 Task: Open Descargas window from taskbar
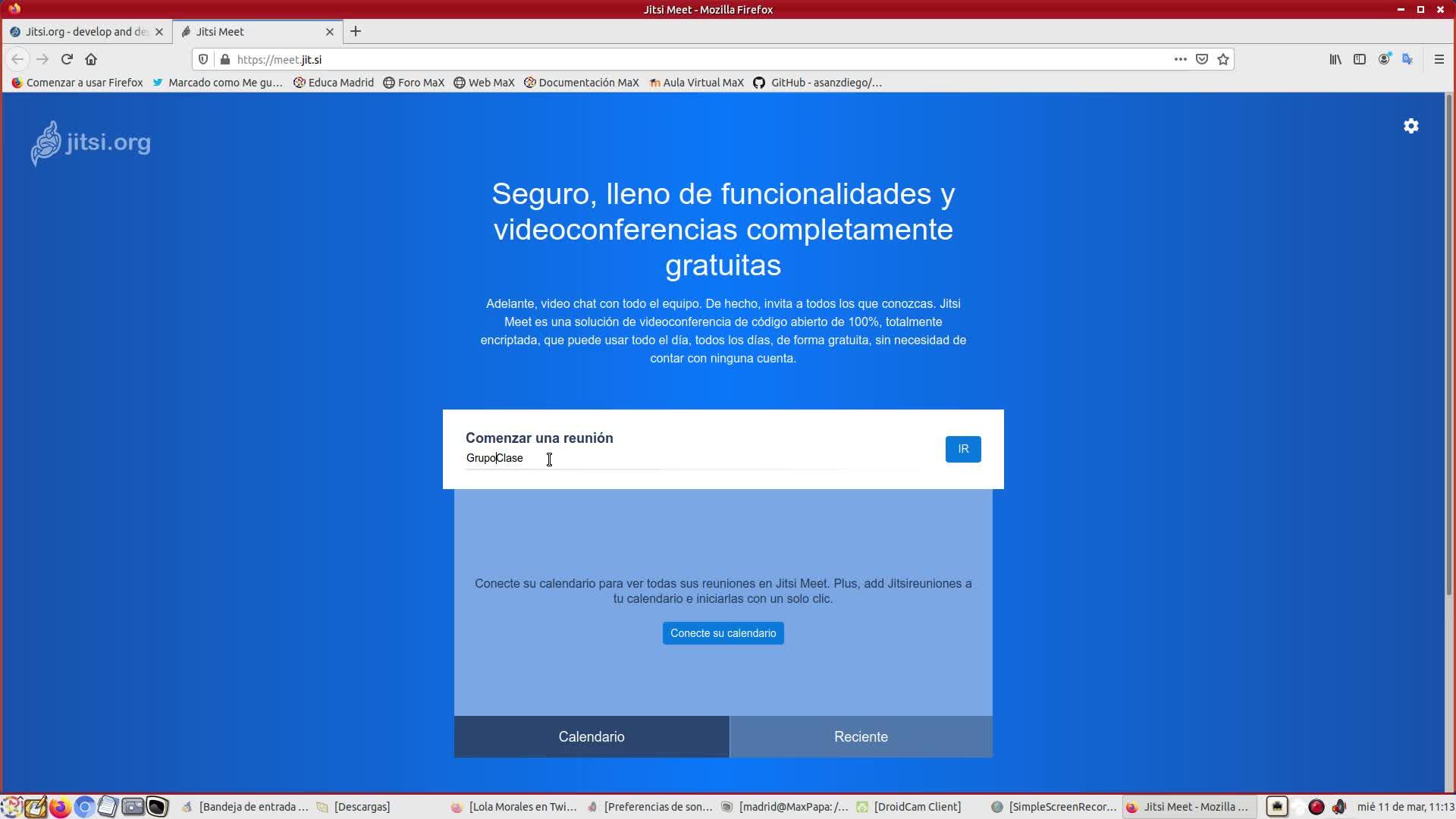[355, 807]
